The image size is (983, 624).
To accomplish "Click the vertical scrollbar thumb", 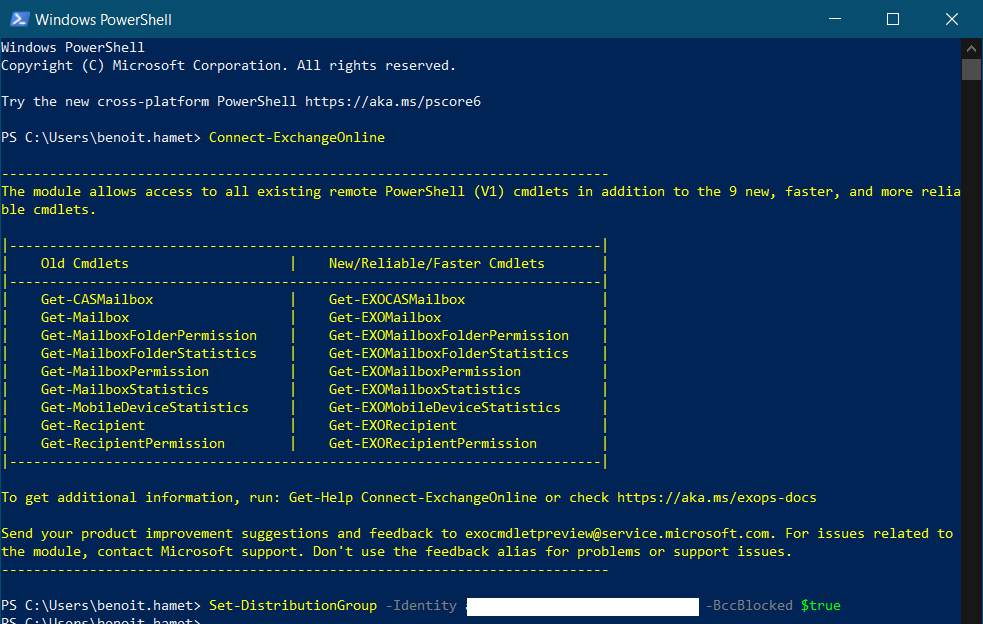I will [971, 69].
